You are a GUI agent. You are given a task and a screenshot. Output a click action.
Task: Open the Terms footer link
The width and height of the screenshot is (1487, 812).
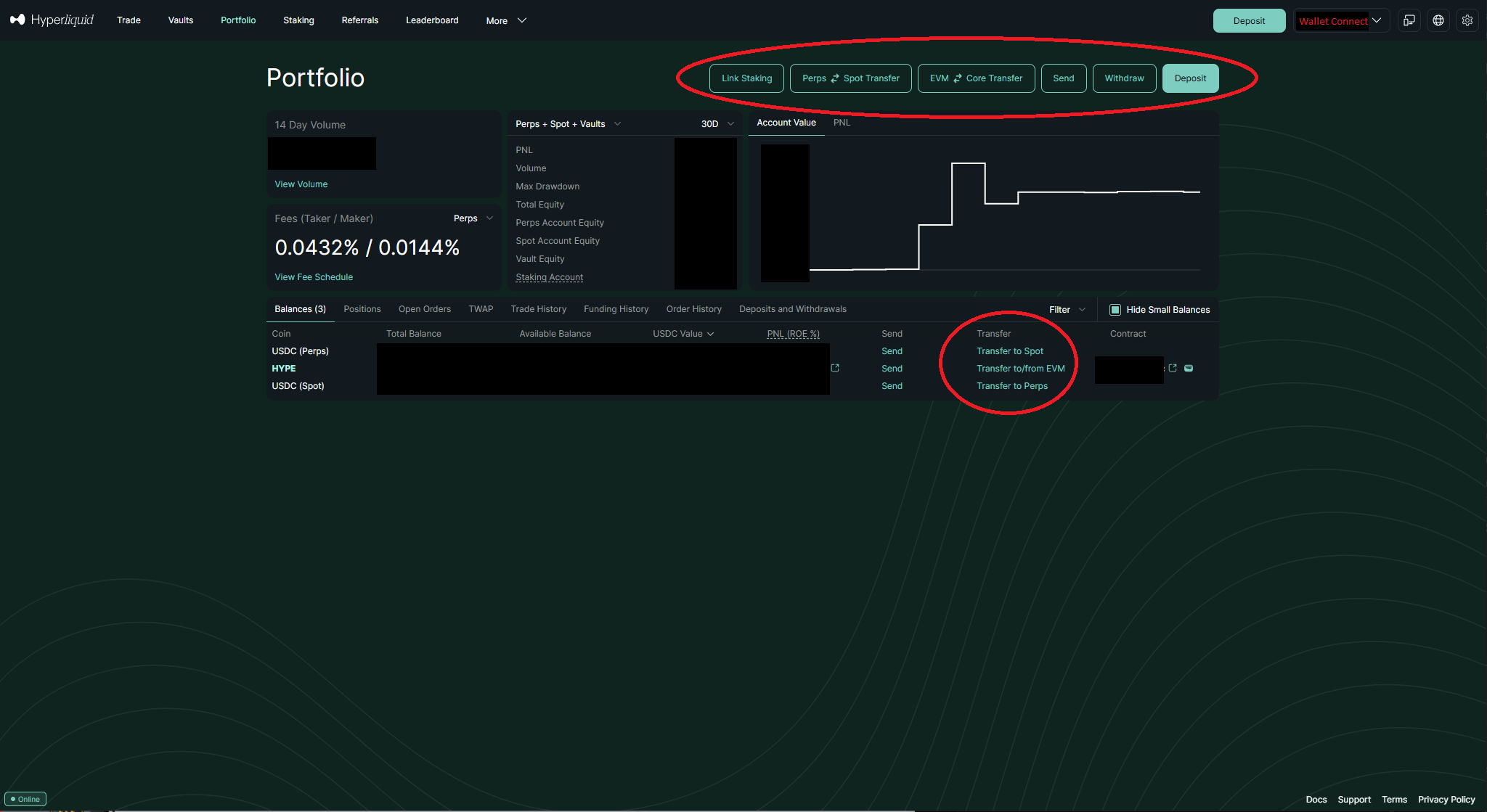click(x=1394, y=800)
